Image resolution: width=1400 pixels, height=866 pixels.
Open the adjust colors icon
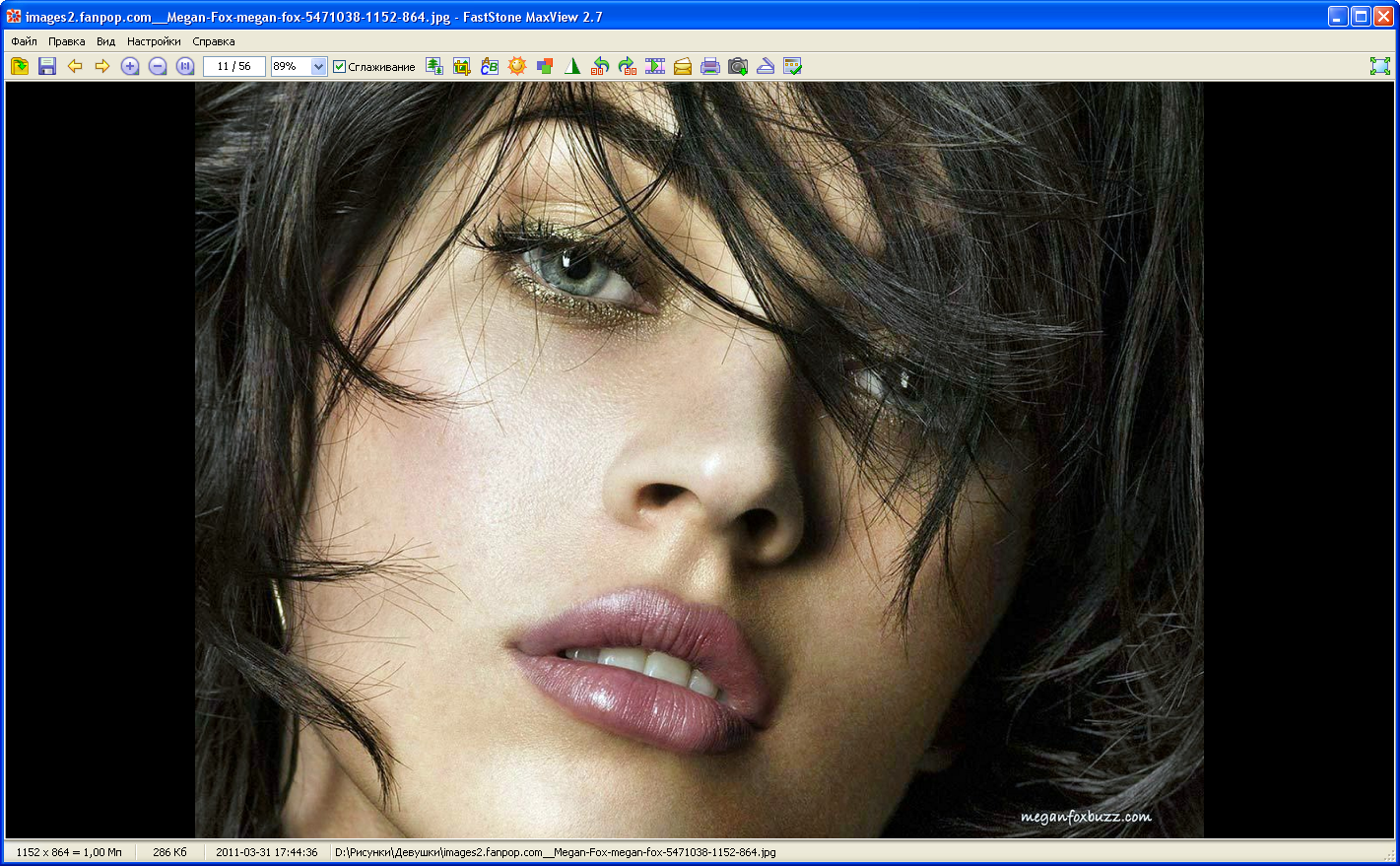coord(545,66)
